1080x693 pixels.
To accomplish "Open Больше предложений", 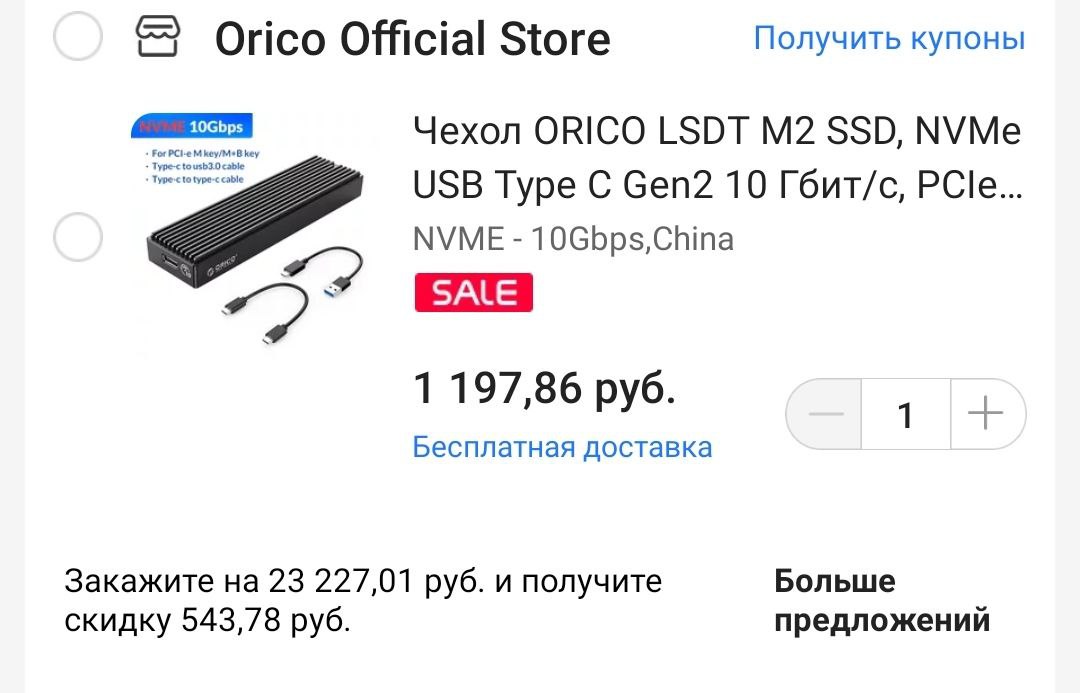I will click(882, 601).
